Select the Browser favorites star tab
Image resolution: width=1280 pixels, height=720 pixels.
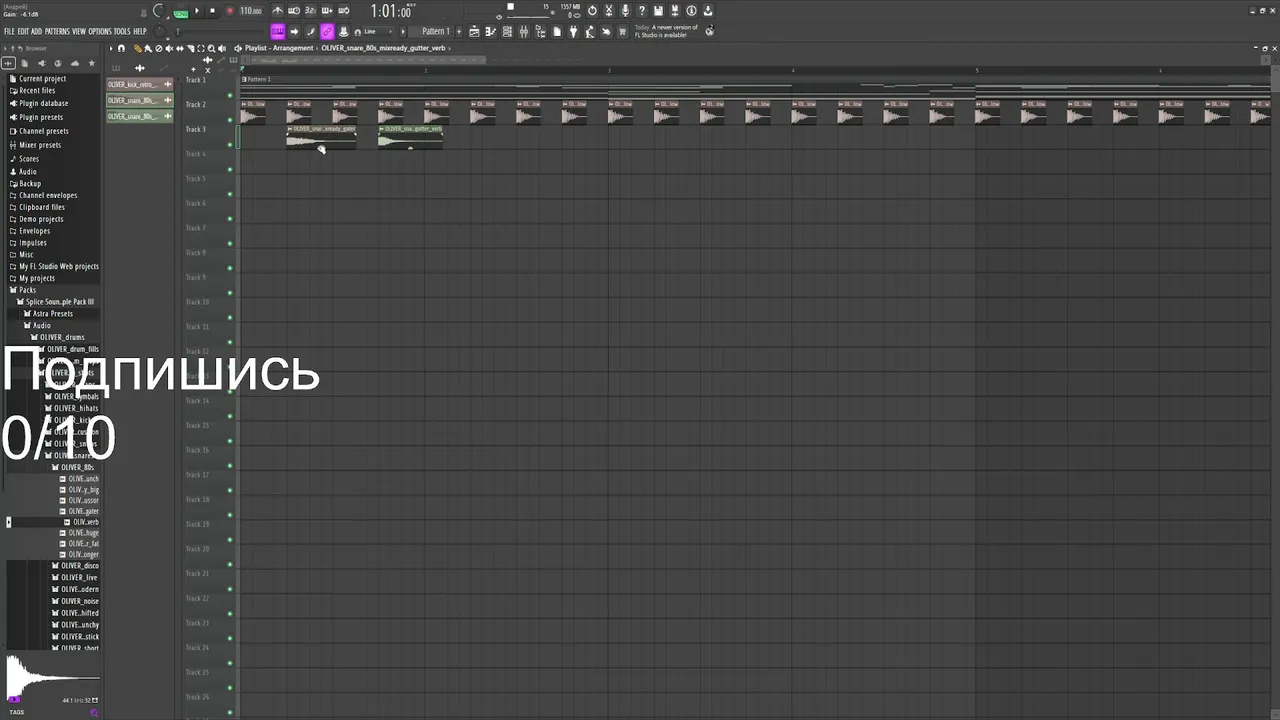pos(91,63)
